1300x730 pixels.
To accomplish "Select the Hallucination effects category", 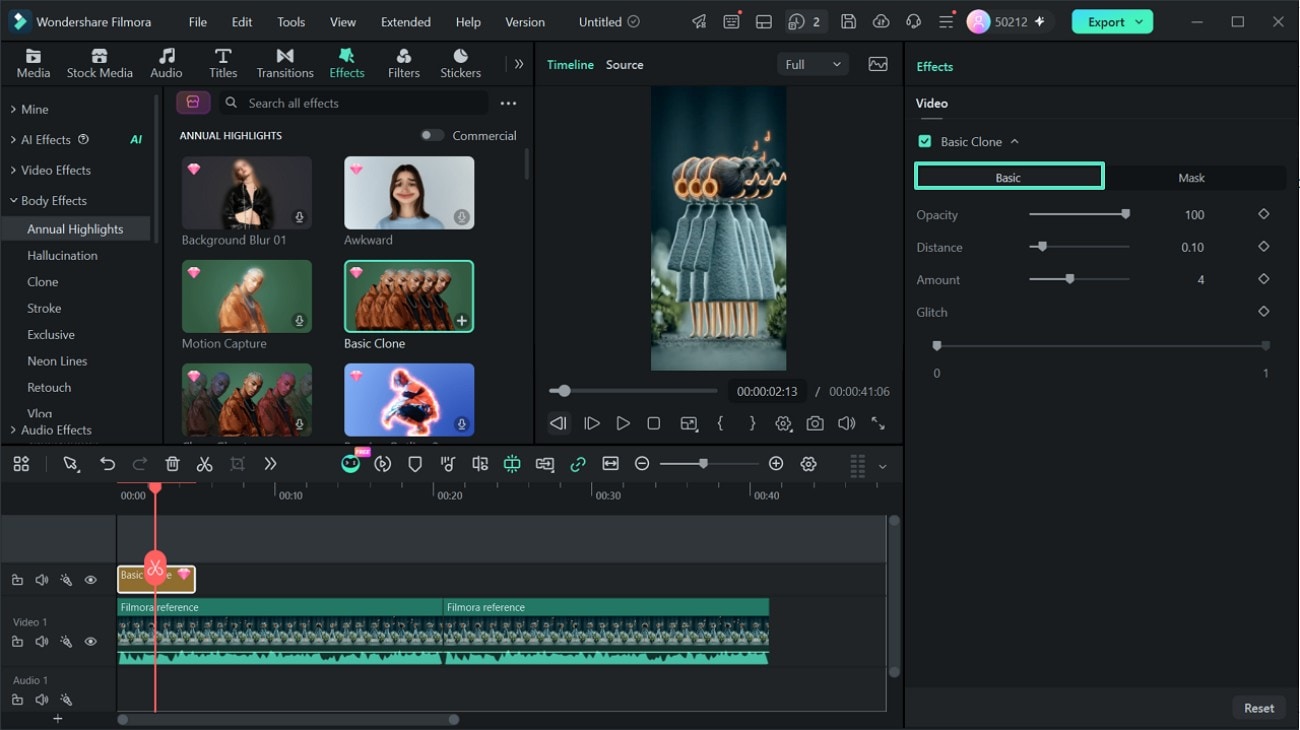I will point(62,256).
